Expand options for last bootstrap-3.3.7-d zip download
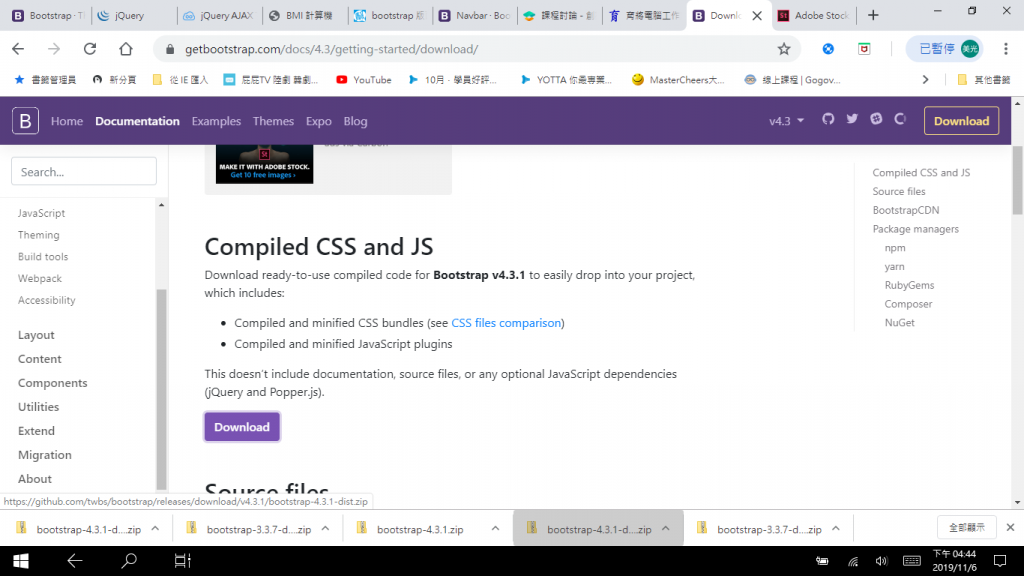The width and height of the screenshot is (1024, 576). click(836, 529)
